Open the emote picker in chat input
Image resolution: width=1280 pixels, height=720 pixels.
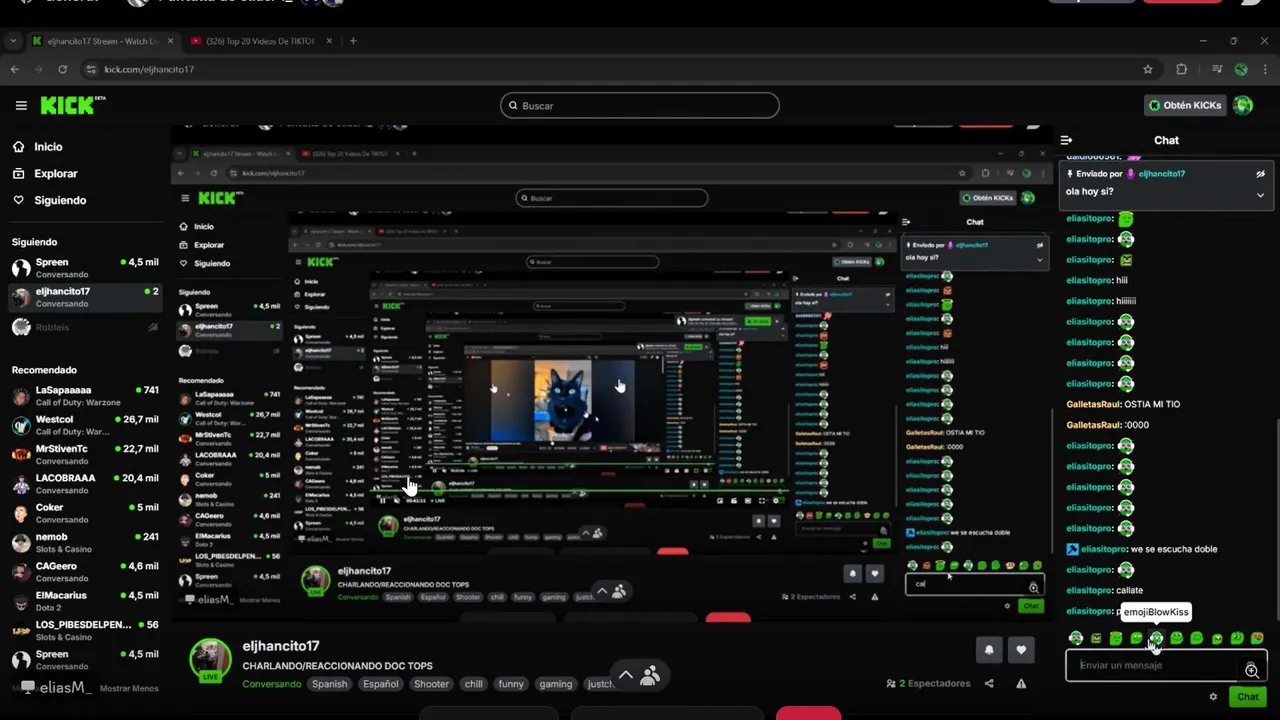(1252, 670)
